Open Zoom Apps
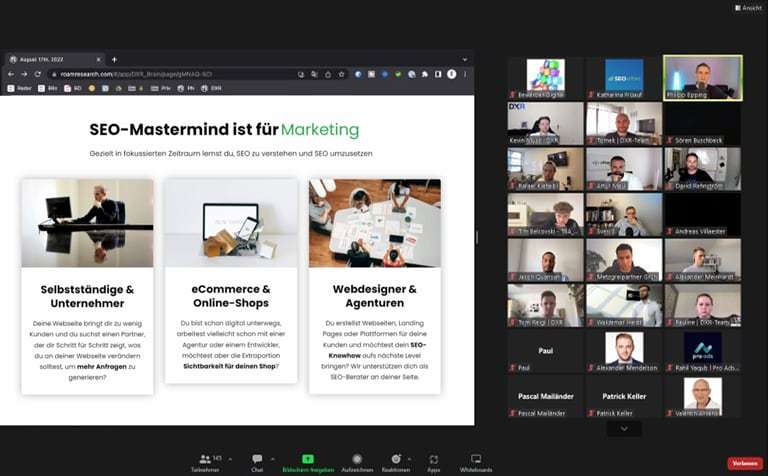 pos(433,463)
